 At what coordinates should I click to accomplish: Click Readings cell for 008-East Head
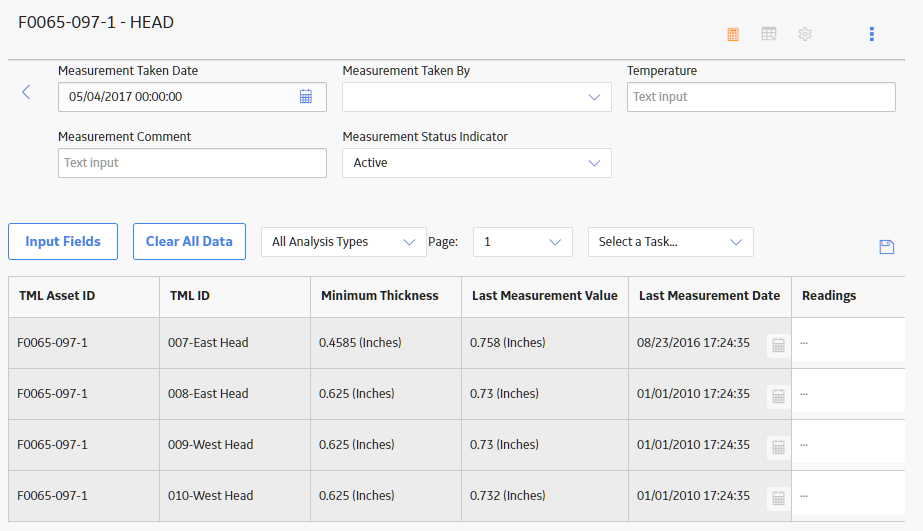tap(848, 394)
